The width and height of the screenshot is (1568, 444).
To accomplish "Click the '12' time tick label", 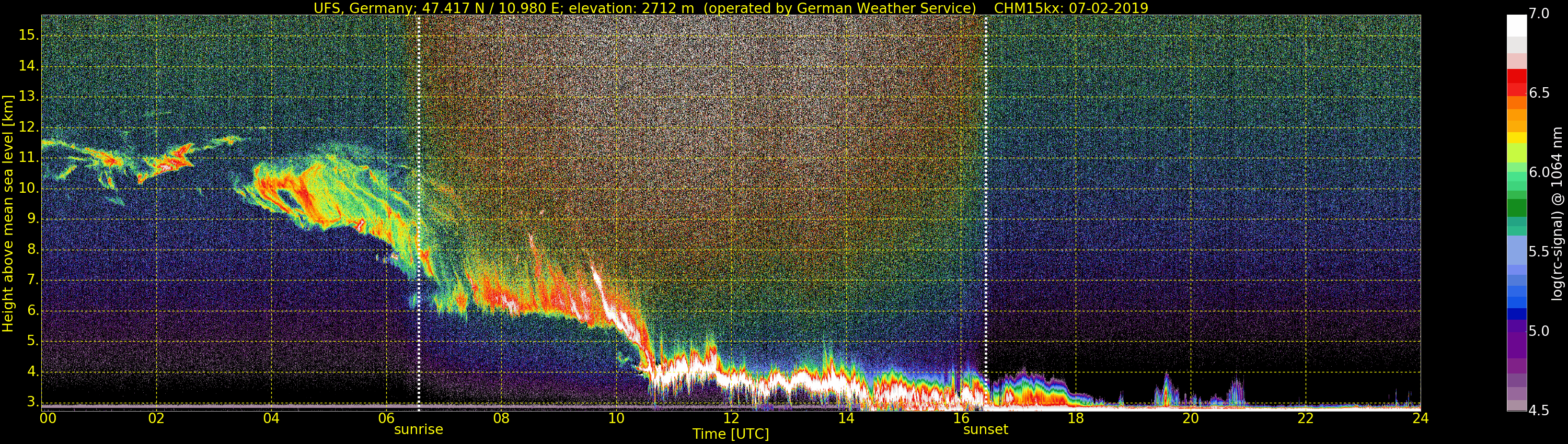I will pyautogui.click(x=731, y=418).
